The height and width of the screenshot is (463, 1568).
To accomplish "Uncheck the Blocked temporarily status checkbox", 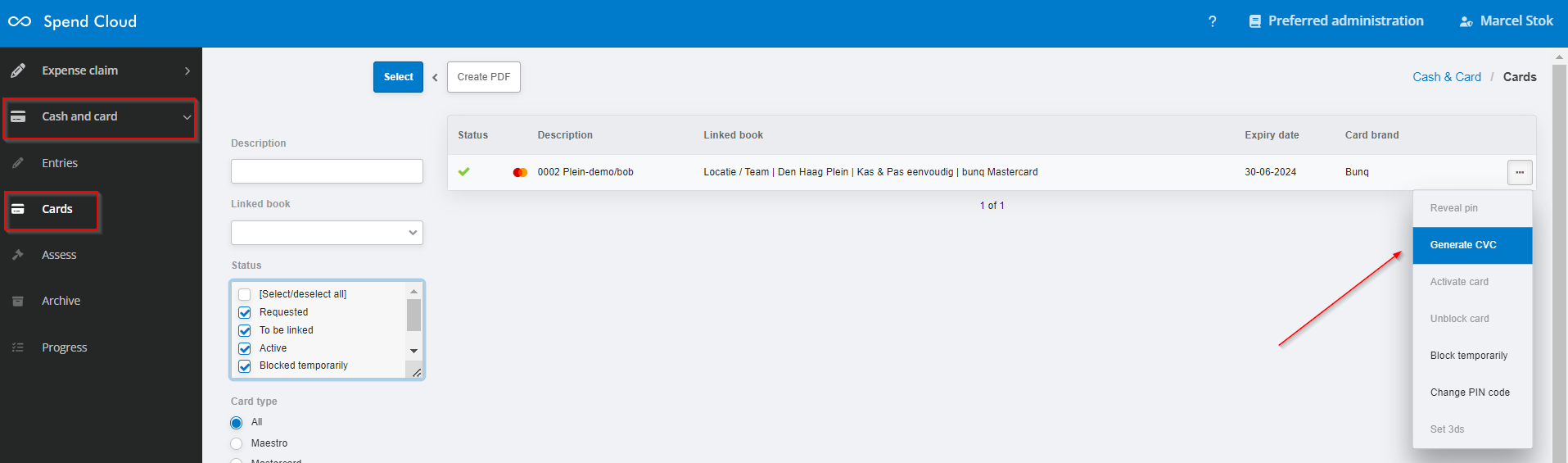I will point(244,366).
